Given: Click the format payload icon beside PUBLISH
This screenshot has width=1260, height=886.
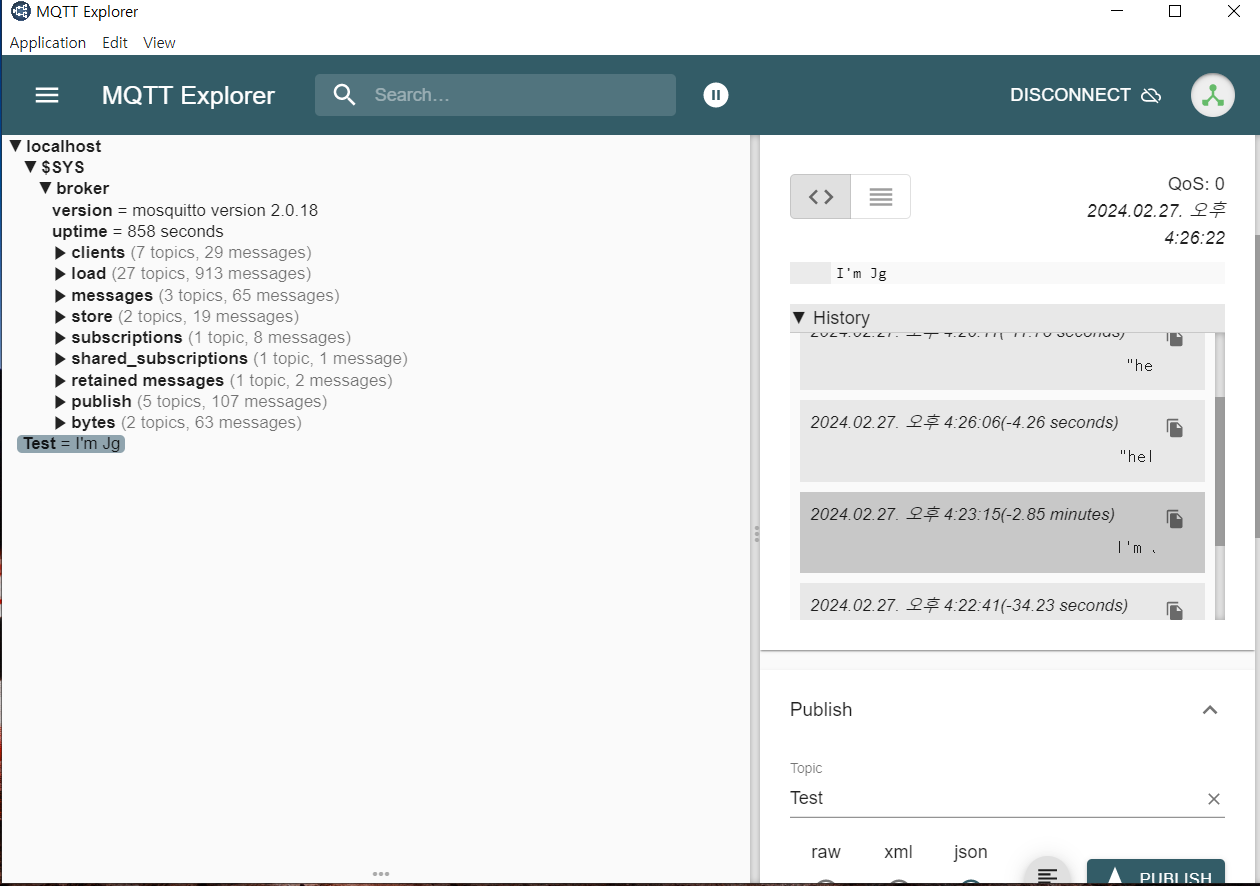Looking at the screenshot, I should (x=1047, y=876).
